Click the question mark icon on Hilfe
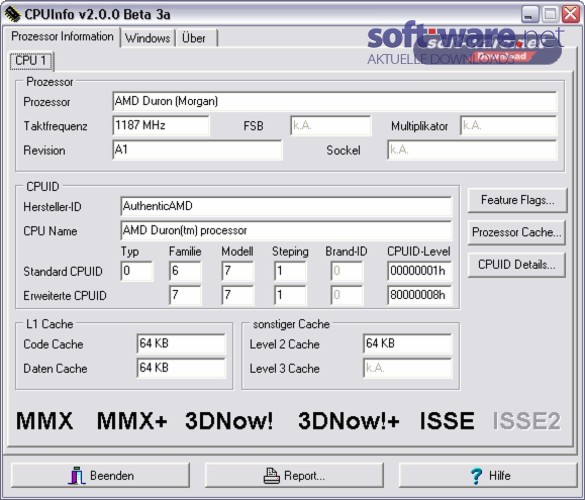The height and width of the screenshot is (500, 585). (x=476, y=476)
